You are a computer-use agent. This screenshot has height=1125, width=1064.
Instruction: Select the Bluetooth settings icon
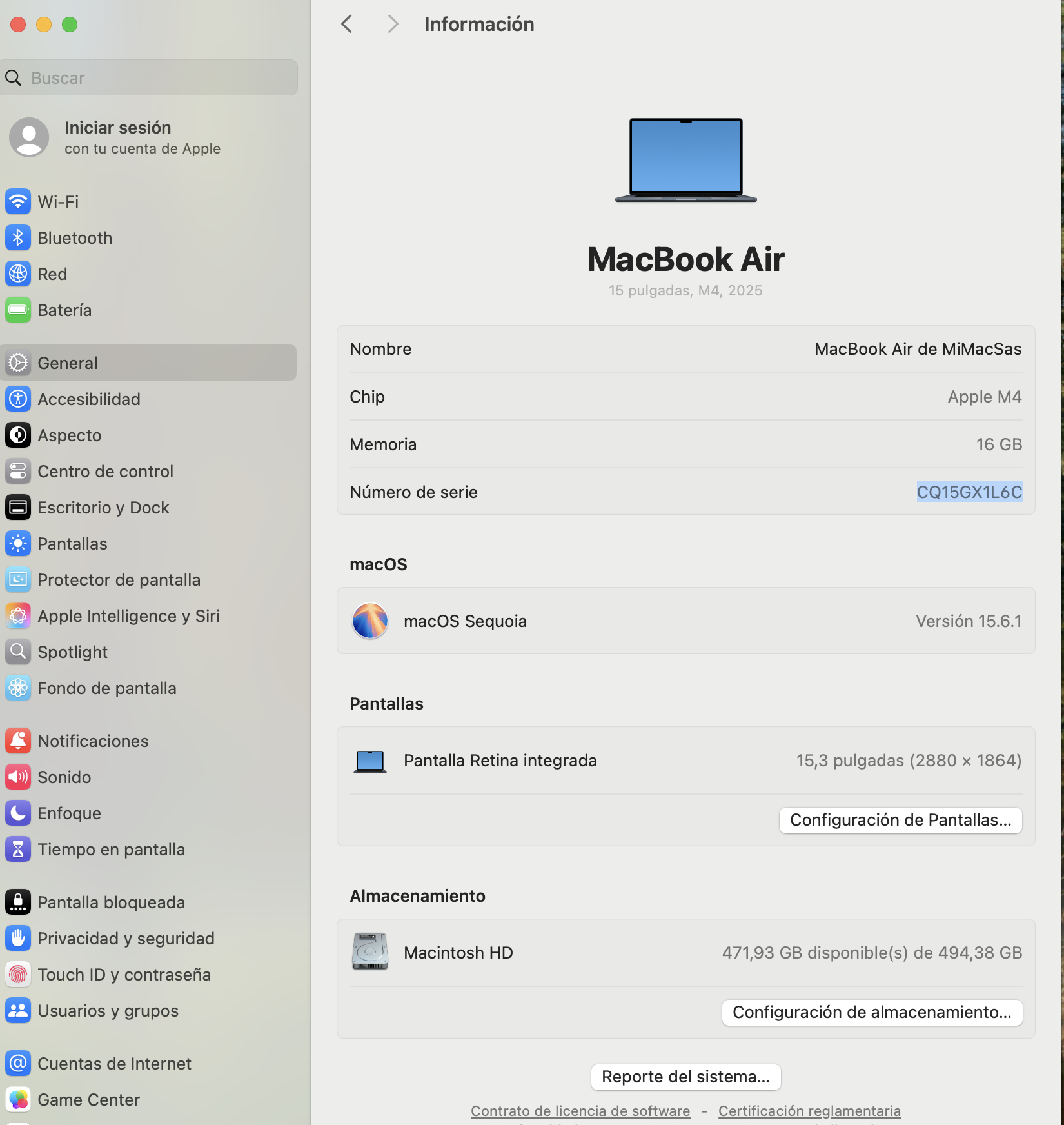(x=17, y=237)
